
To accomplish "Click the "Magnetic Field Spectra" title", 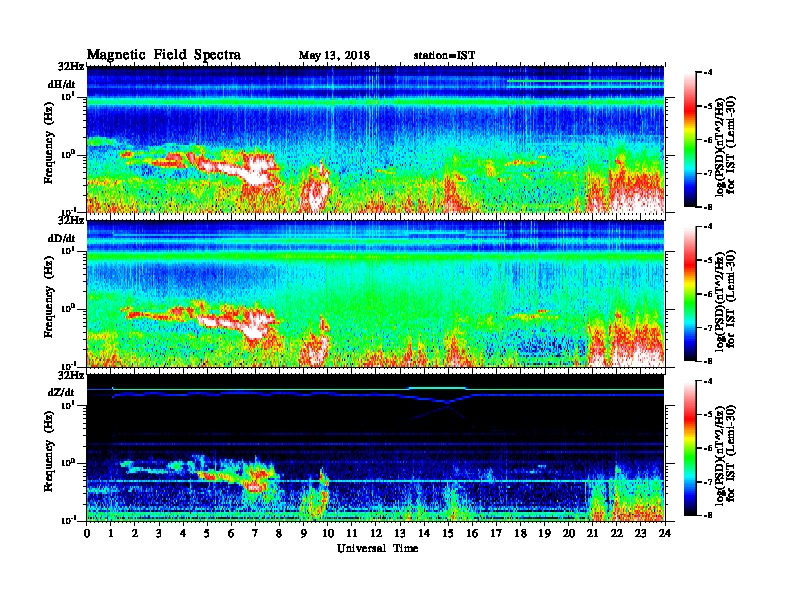I will click(x=164, y=55).
